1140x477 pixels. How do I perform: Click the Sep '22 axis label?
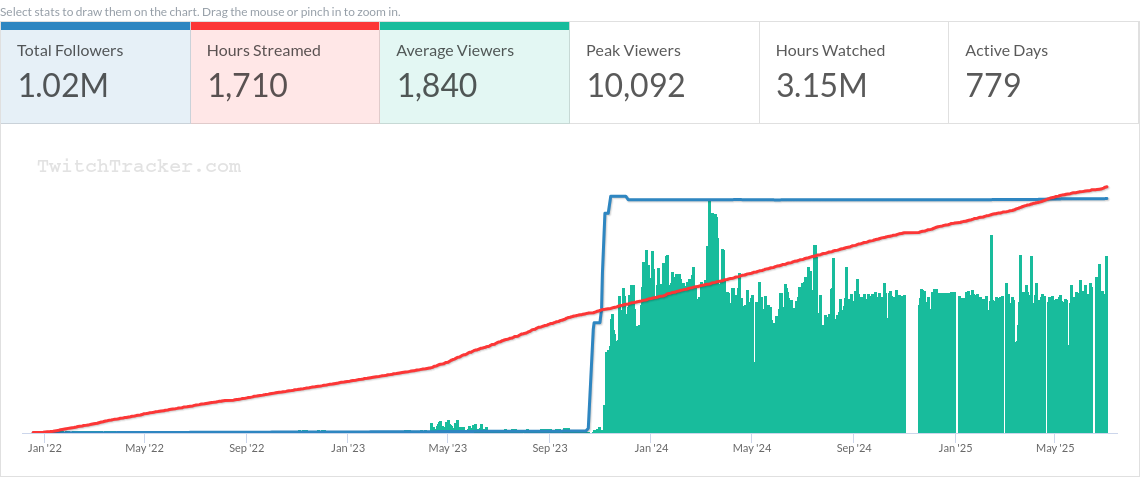point(246,449)
